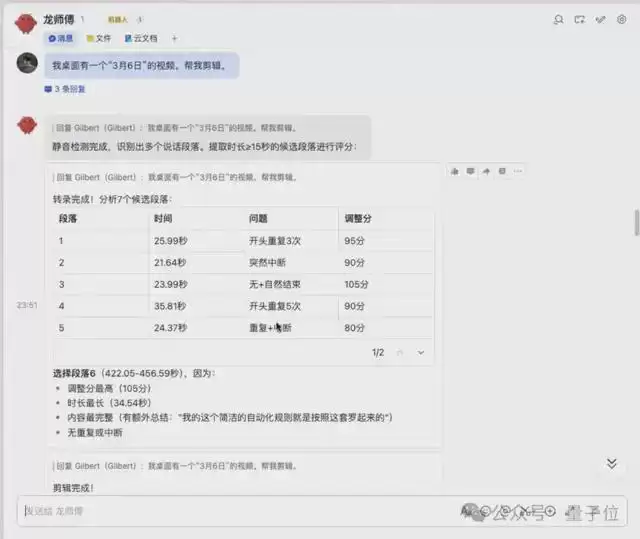640x539 pixels.
Task: Open the settings gear in chat header
Action: (622, 19)
